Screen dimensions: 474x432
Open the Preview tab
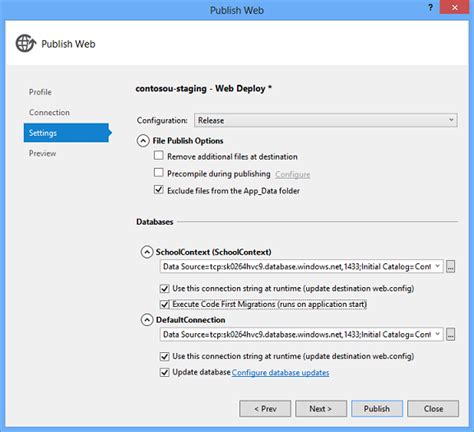coord(42,153)
